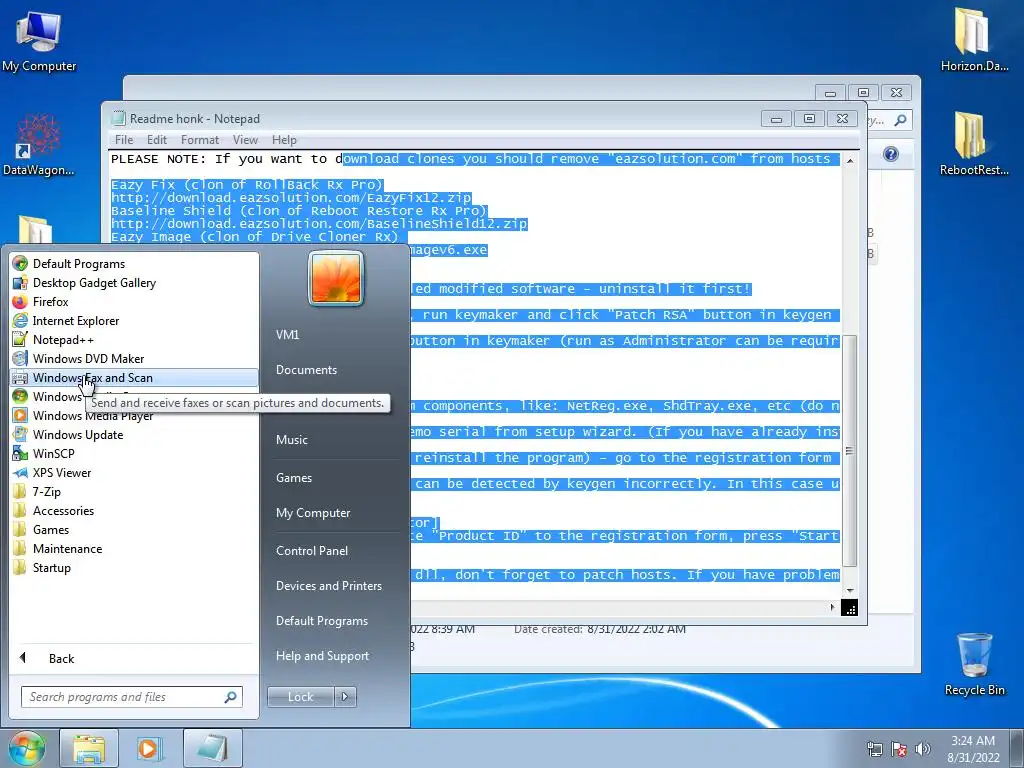
Task: Select the DataWagon desktop shortcut
Action: coord(39,144)
